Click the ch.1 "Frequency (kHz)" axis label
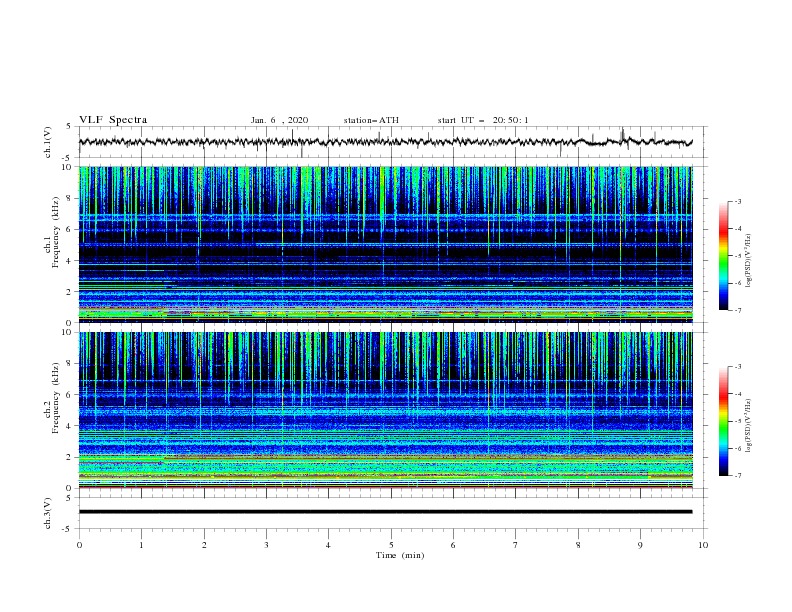The width and height of the screenshot is (792, 612). point(56,234)
